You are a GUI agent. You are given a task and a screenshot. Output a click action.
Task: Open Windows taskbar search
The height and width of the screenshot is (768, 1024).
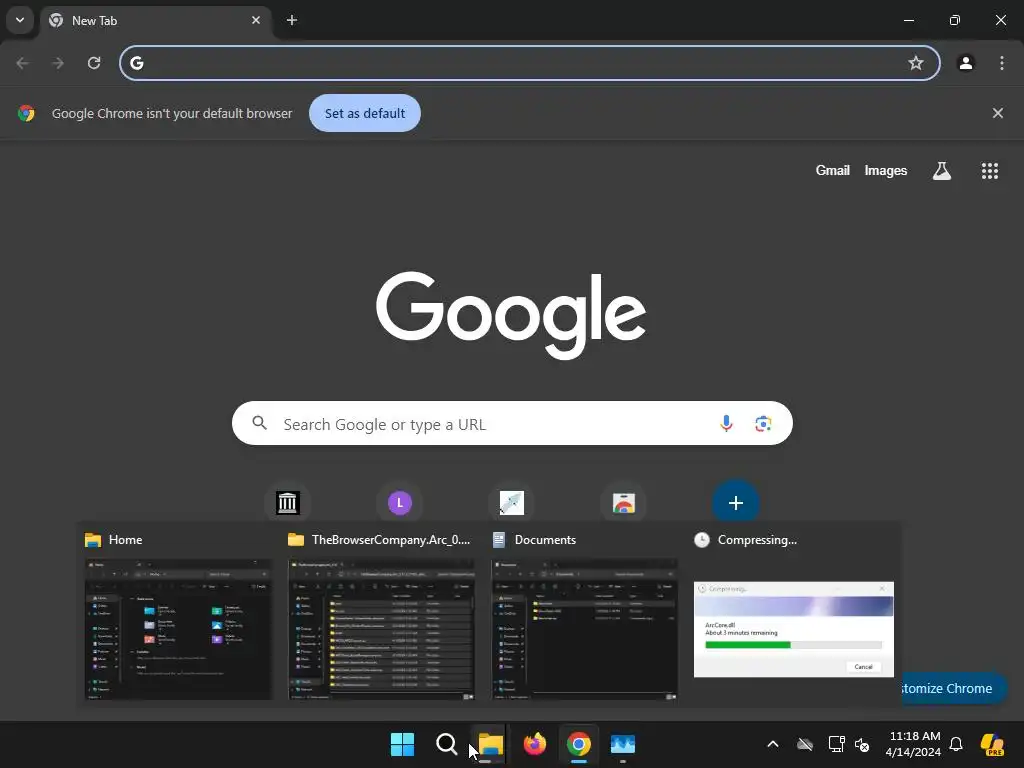point(447,744)
